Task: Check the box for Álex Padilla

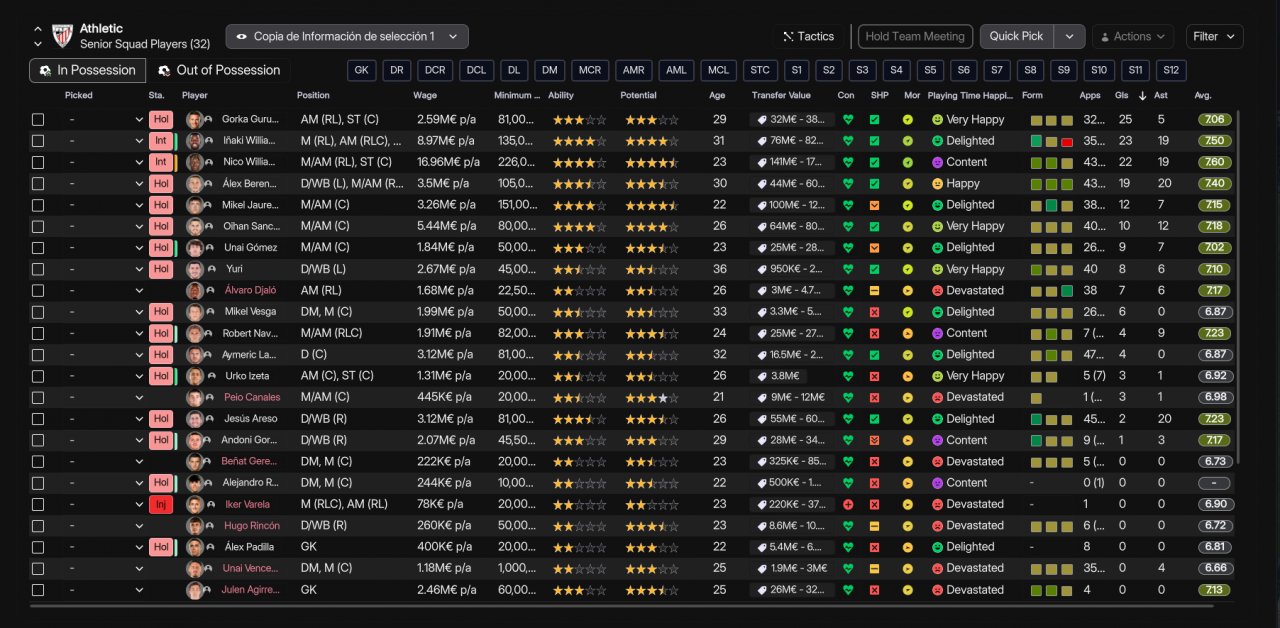Action: 38,547
